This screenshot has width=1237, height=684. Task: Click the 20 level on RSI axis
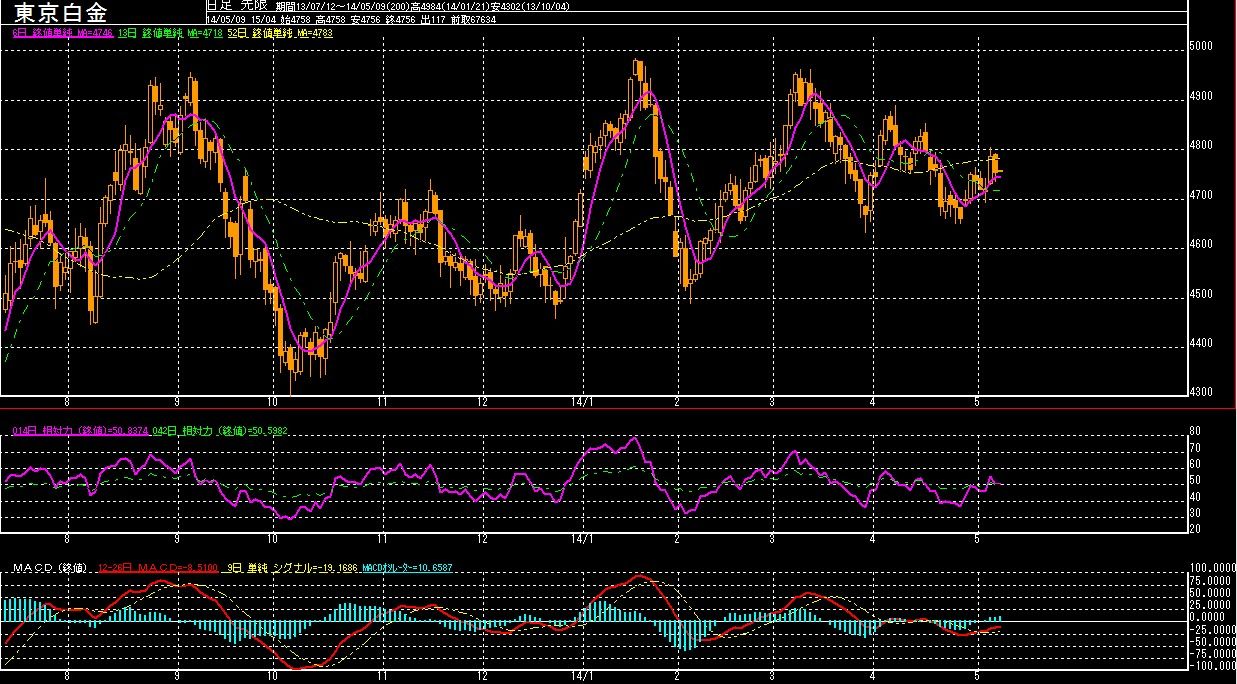pyautogui.click(x=1195, y=529)
